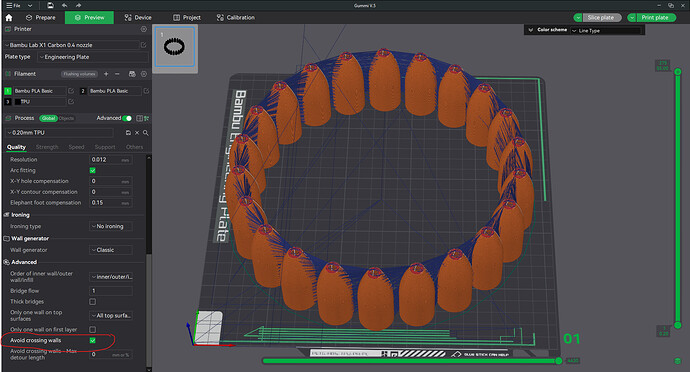Open the Ironing type dropdown
The height and width of the screenshot is (372, 690).
pos(110,226)
